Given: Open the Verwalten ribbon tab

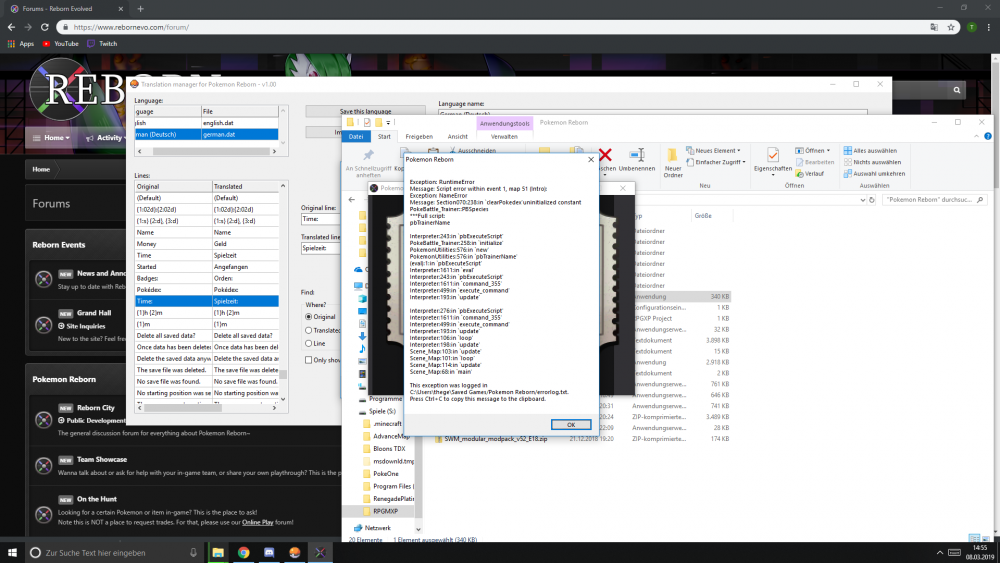Looking at the screenshot, I should [504, 136].
